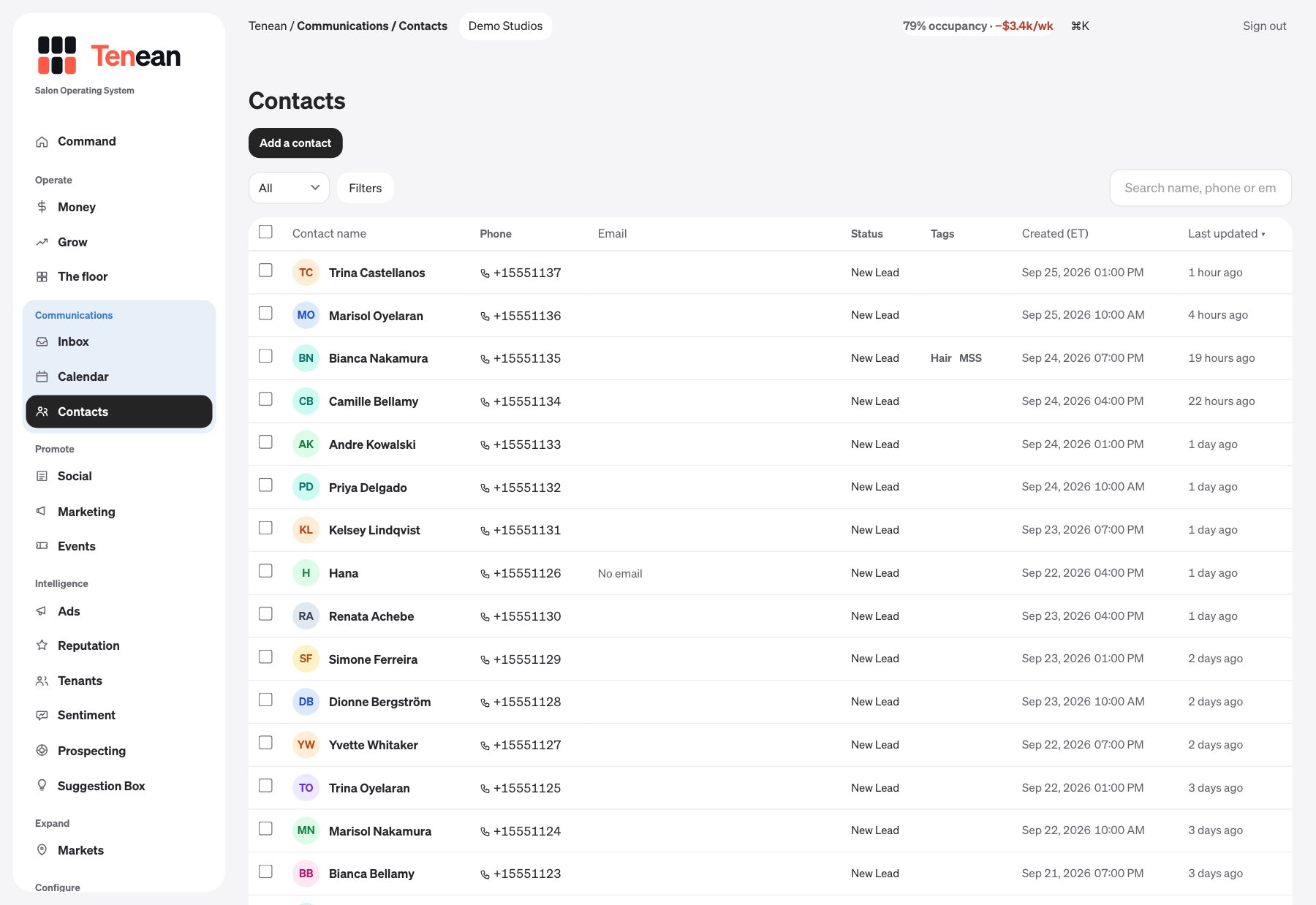Click the Reputation star icon

42,645
